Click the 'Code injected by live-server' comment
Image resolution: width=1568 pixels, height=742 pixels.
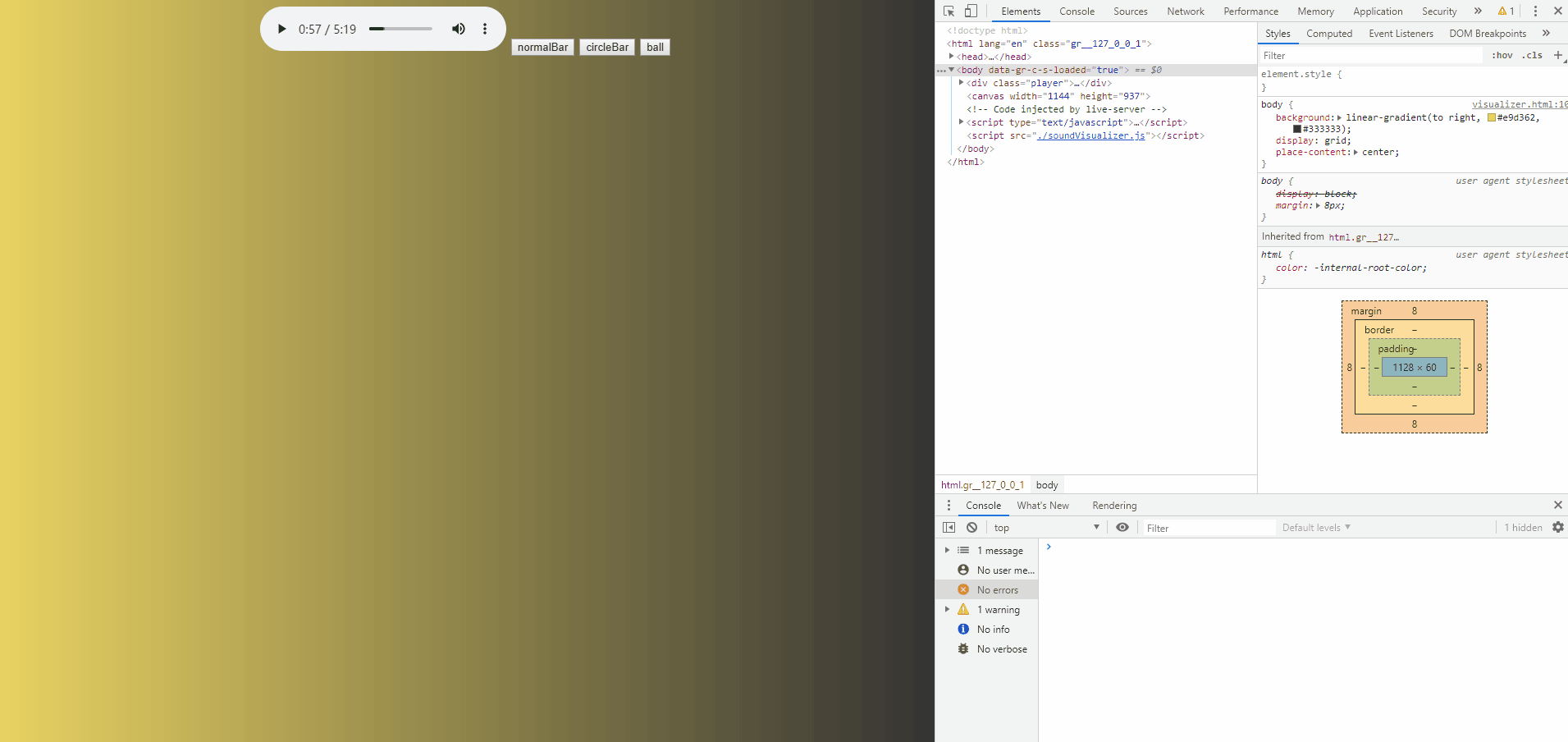[1067, 109]
